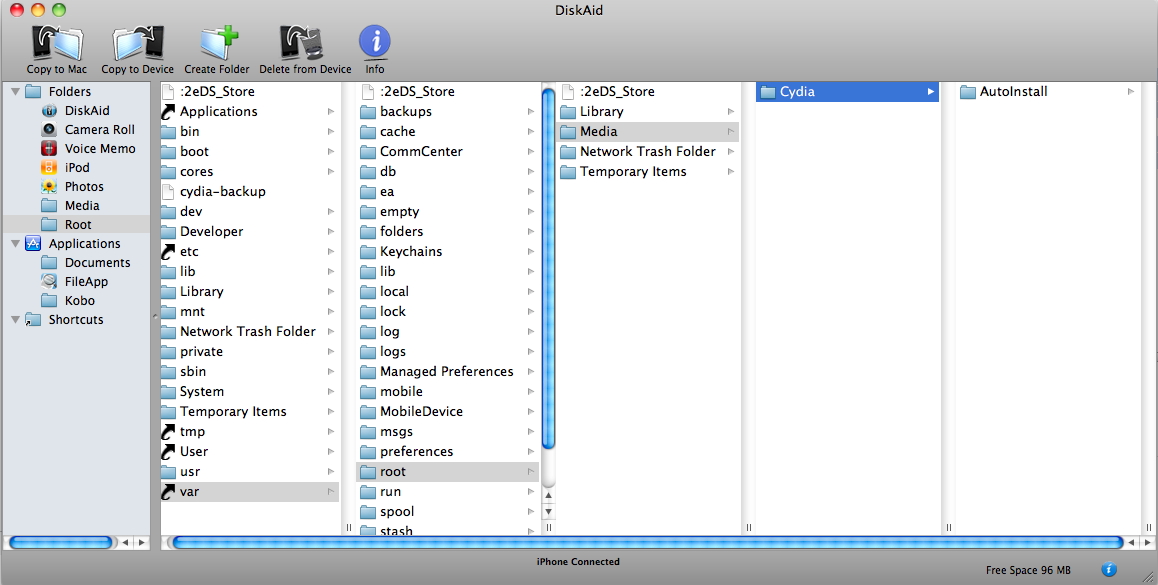Viewport: 1158px width, 585px height.
Task: Click the green zoom window button
Action: pos(59,10)
